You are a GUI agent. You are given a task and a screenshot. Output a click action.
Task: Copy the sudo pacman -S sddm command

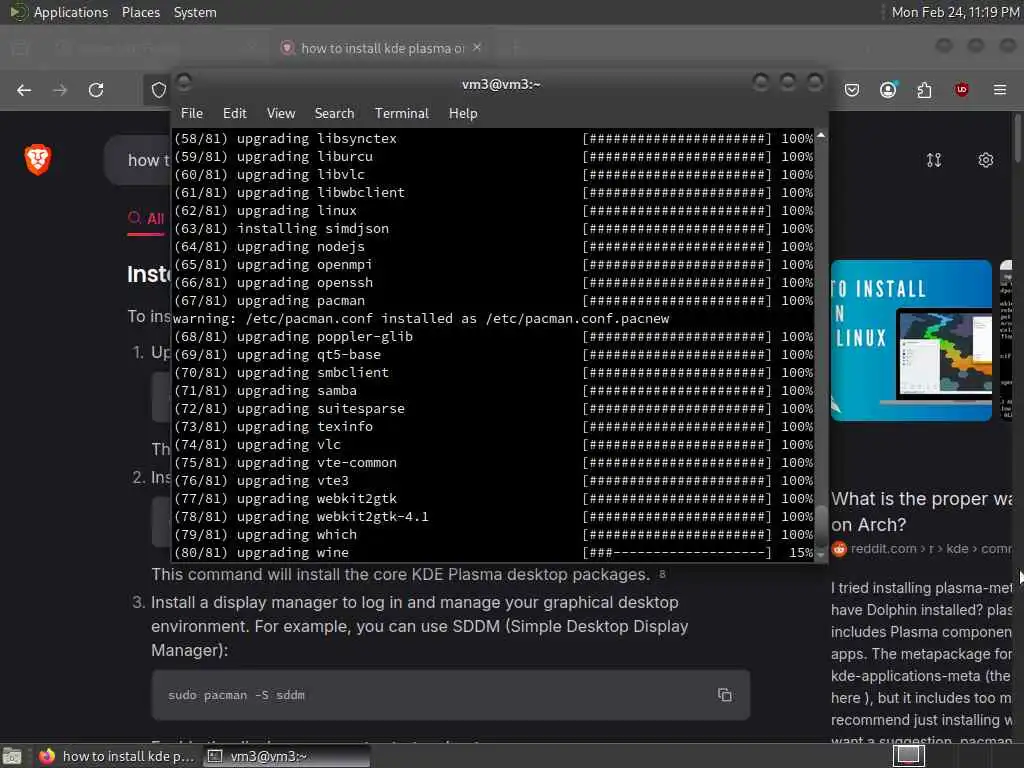(x=724, y=695)
